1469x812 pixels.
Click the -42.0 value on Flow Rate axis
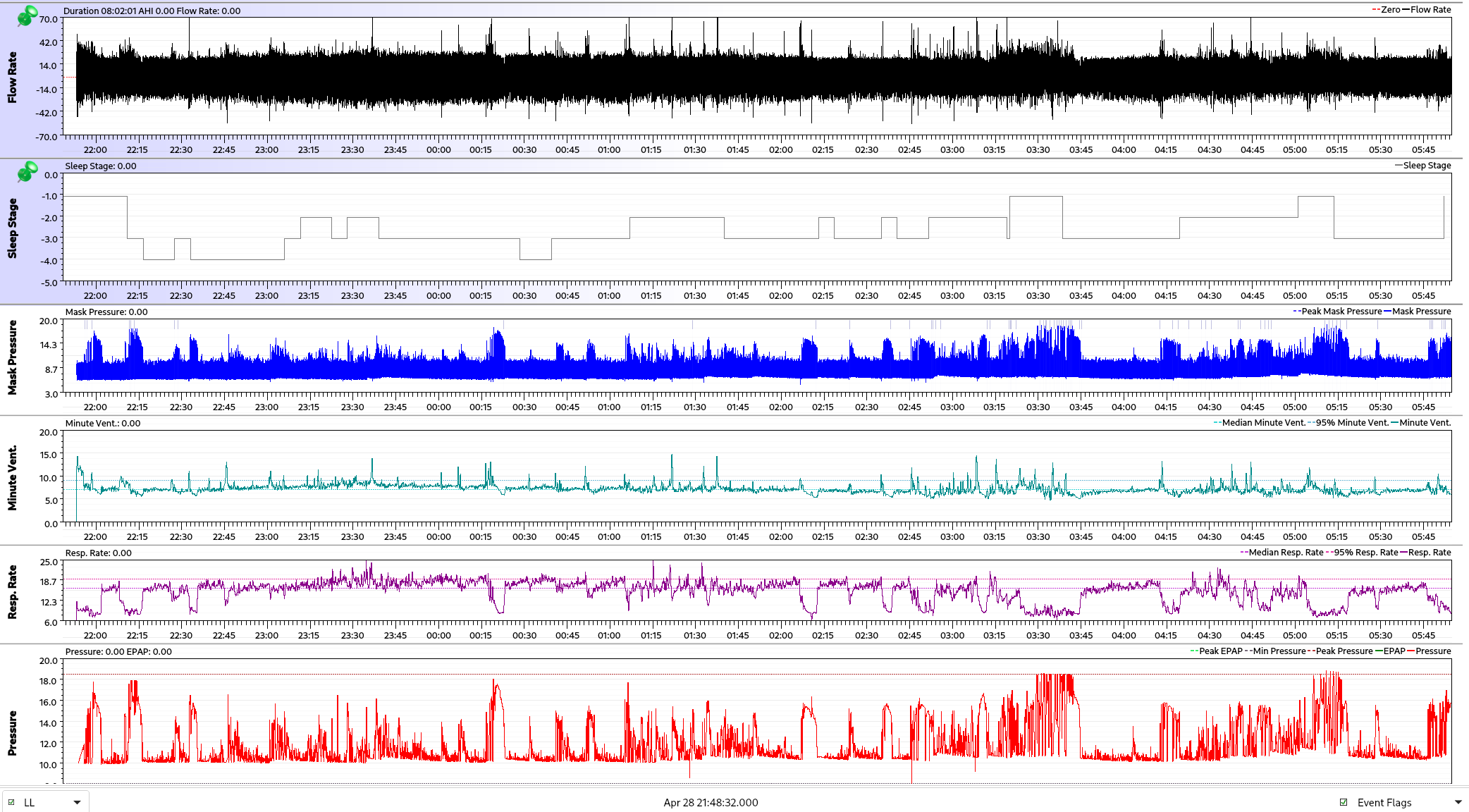[x=47, y=113]
